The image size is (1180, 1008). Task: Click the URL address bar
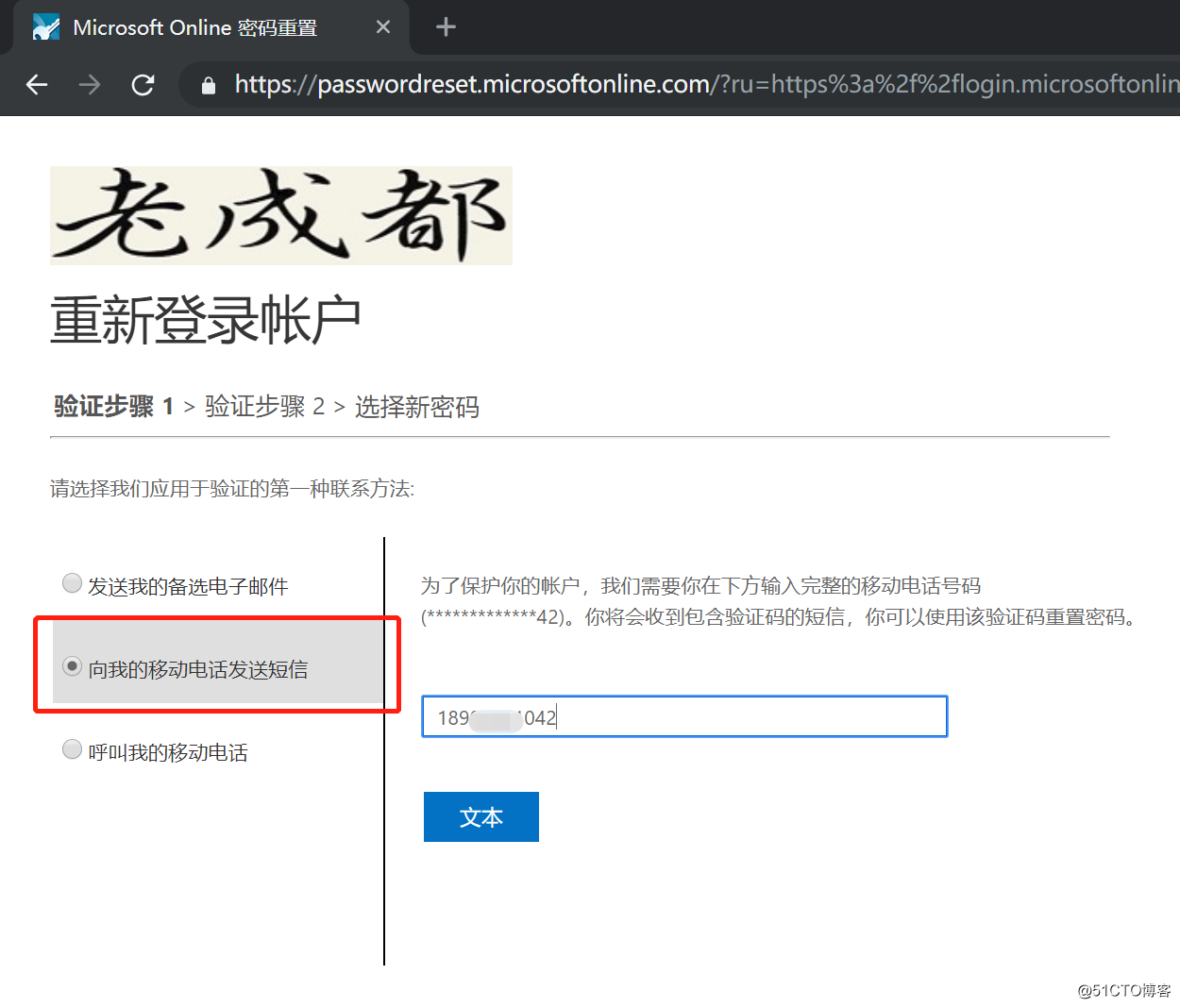[680, 85]
